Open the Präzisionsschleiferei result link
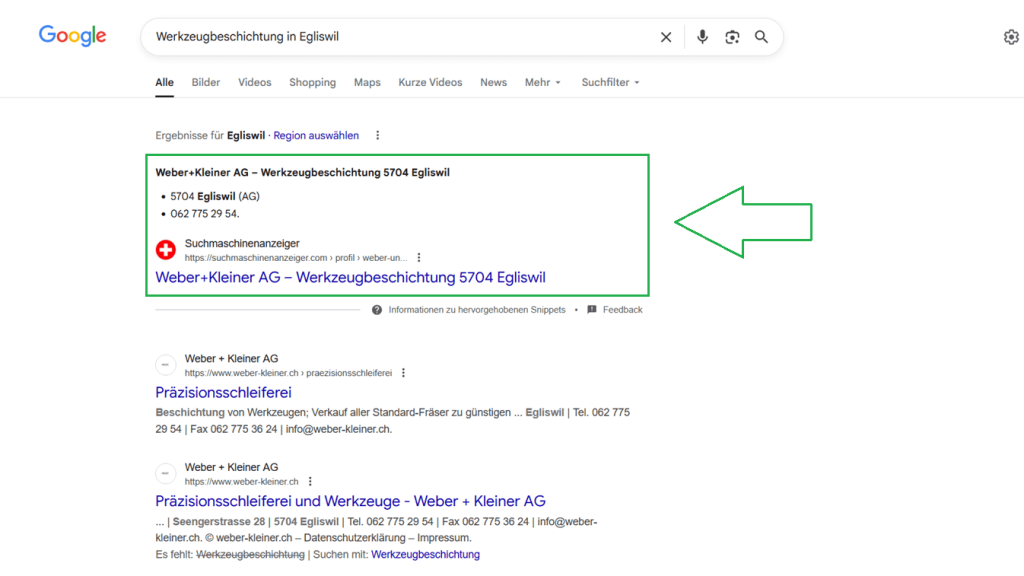Viewport: 1024px width, 576px height. coord(223,392)
